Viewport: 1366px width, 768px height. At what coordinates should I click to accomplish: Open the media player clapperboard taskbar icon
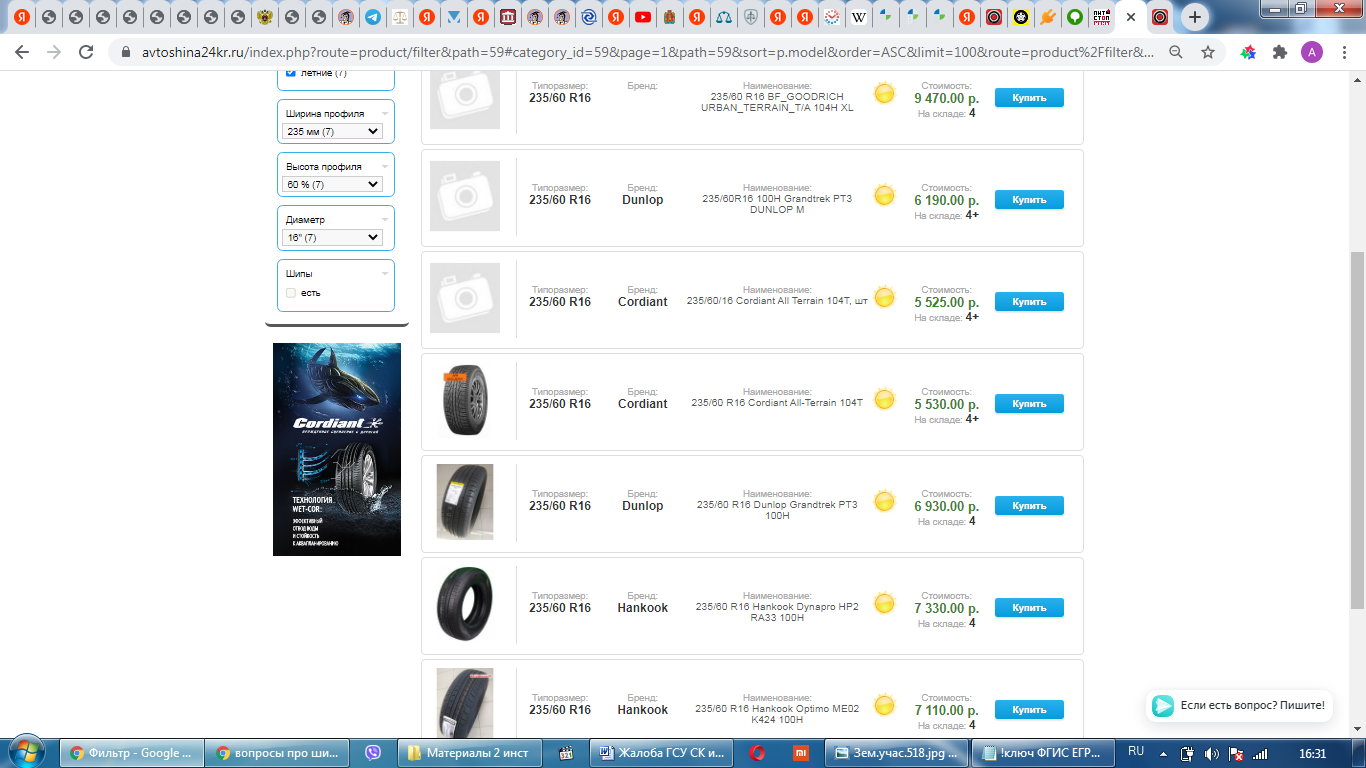pyautogui.click(x=565, y=753)
